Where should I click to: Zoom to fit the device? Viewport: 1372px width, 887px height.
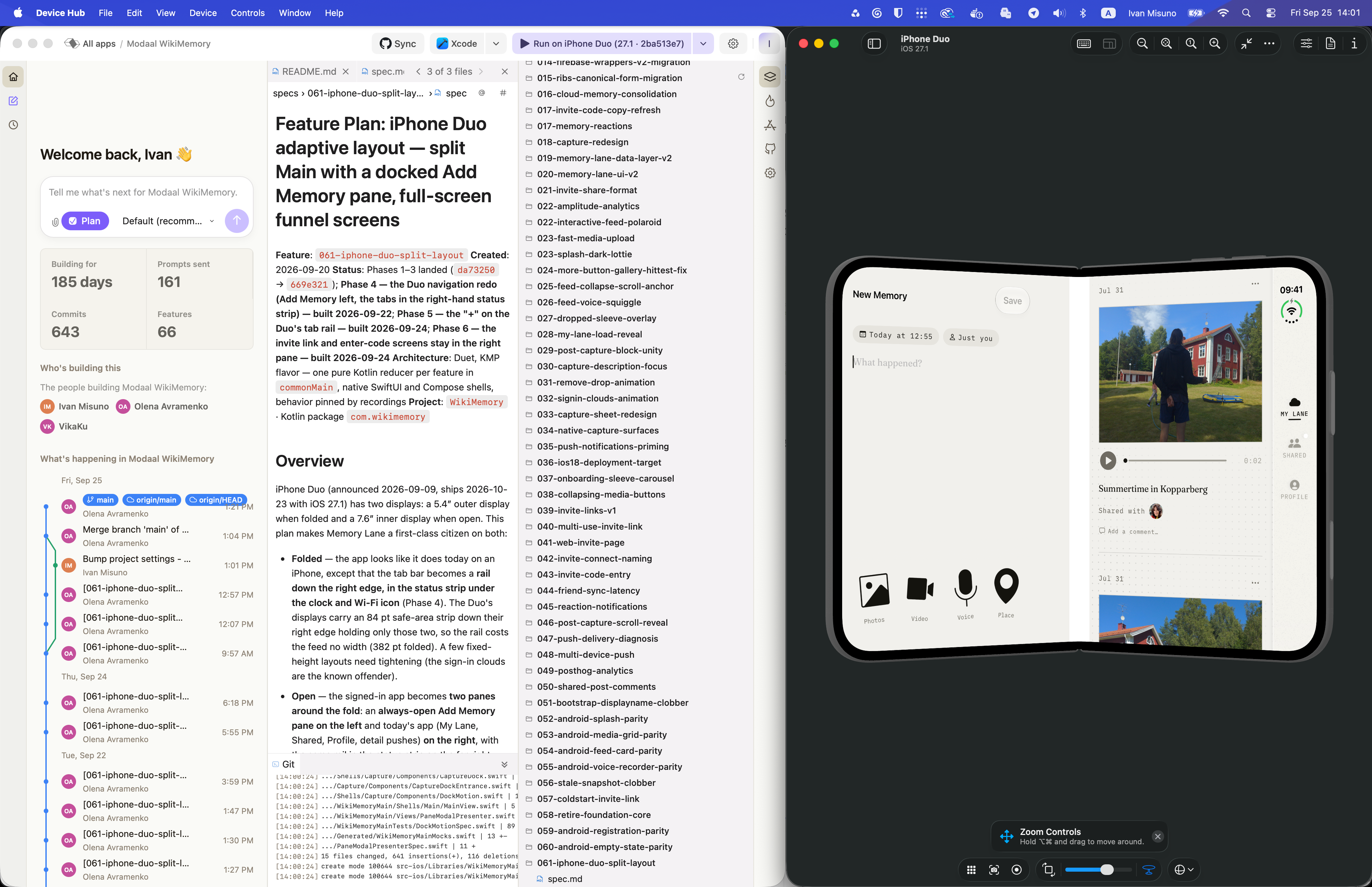coord(1166,43)
